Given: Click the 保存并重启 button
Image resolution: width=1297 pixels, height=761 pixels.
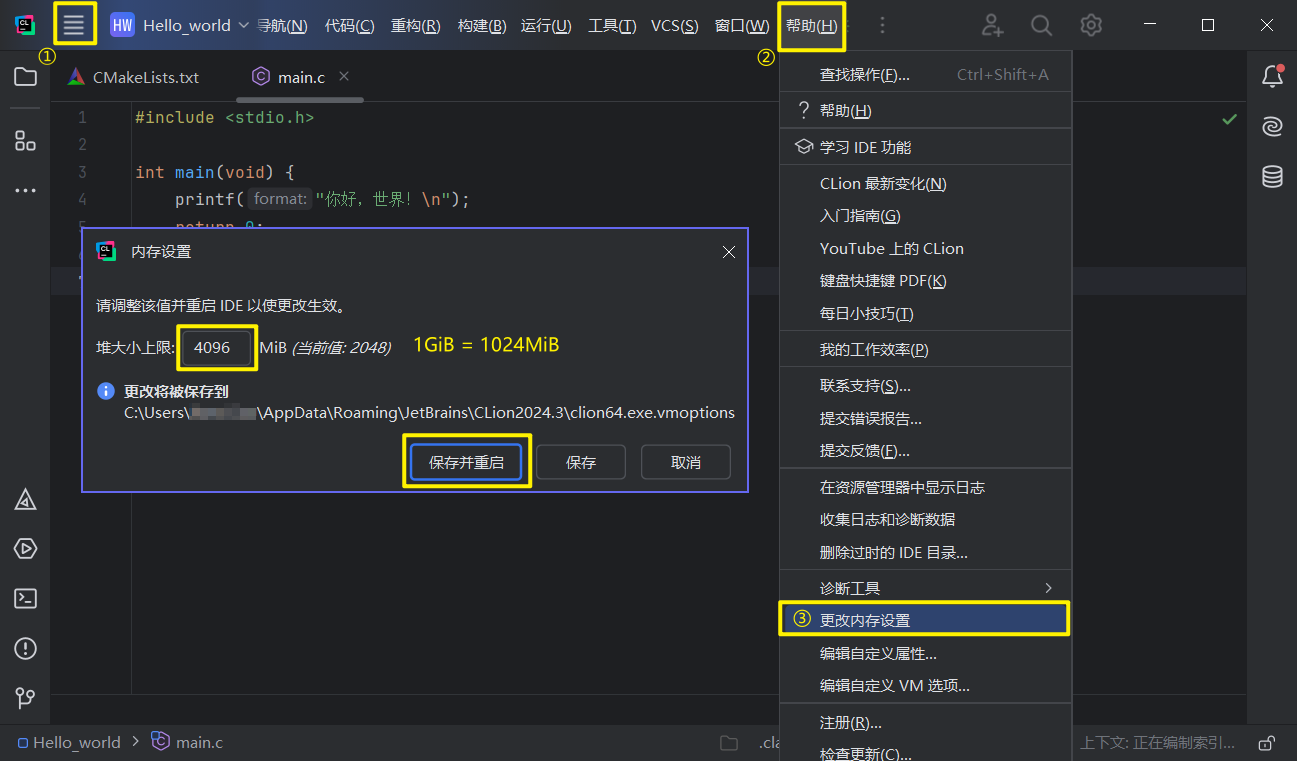Looking at the screenshot, I should 466,461.
